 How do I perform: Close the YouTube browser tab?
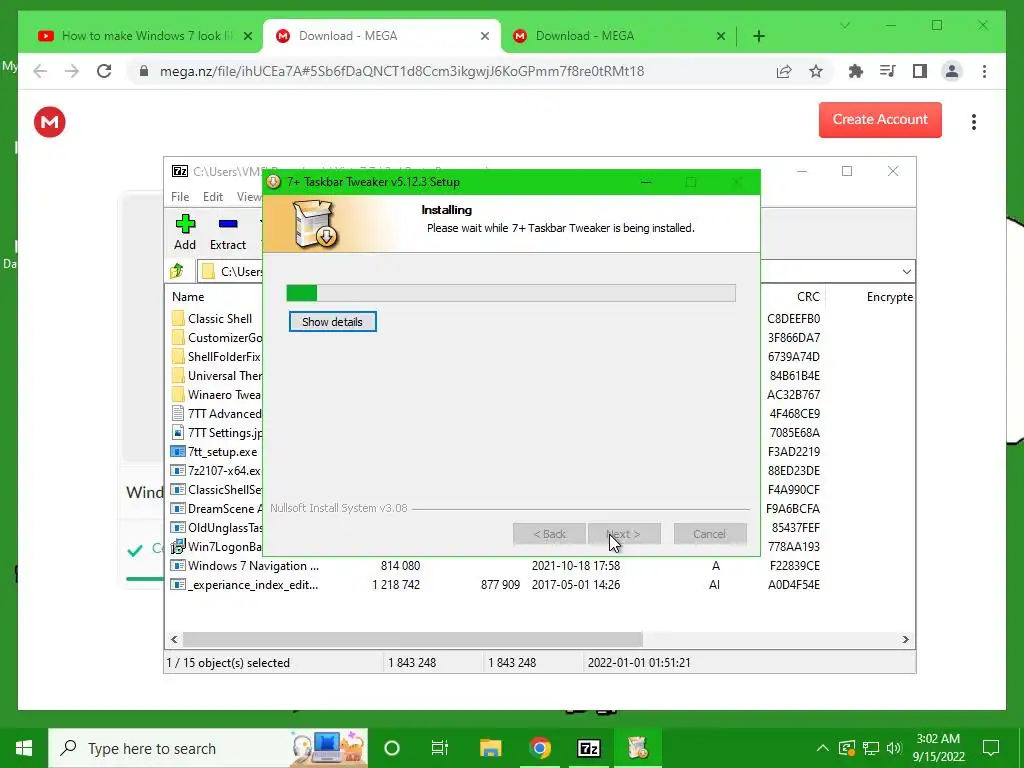point(248,37)
